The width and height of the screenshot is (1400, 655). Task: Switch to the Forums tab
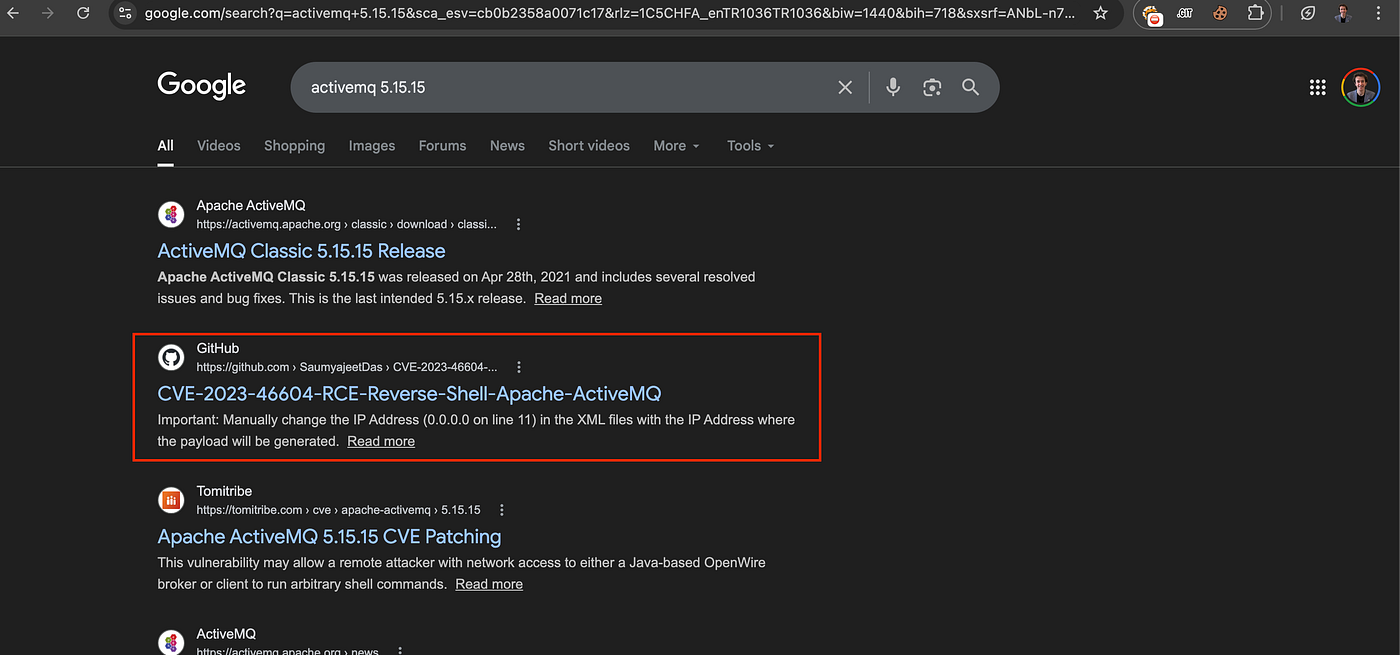(443, 146)
